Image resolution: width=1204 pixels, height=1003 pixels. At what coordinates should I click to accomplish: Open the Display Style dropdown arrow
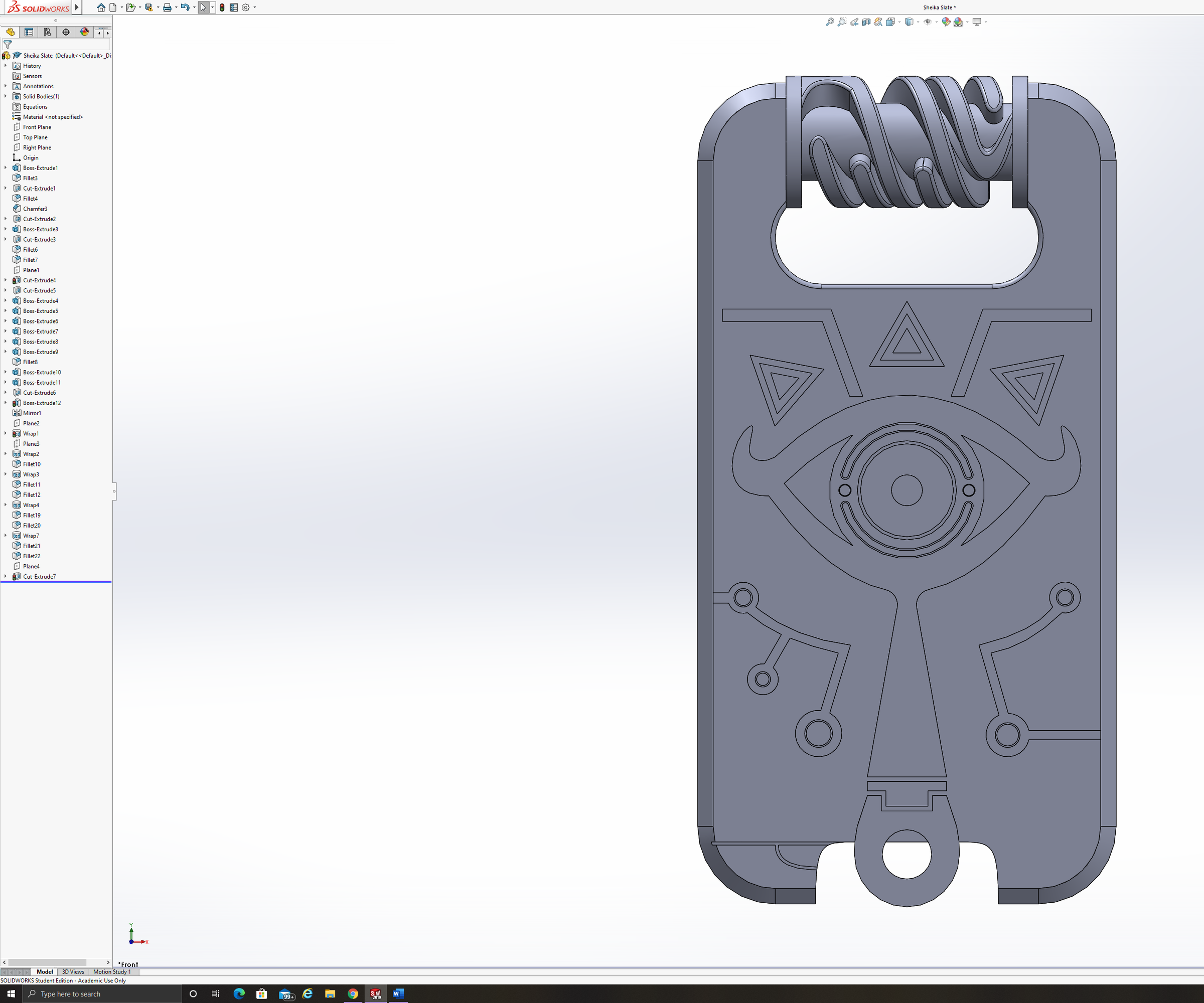coord(918,22)
